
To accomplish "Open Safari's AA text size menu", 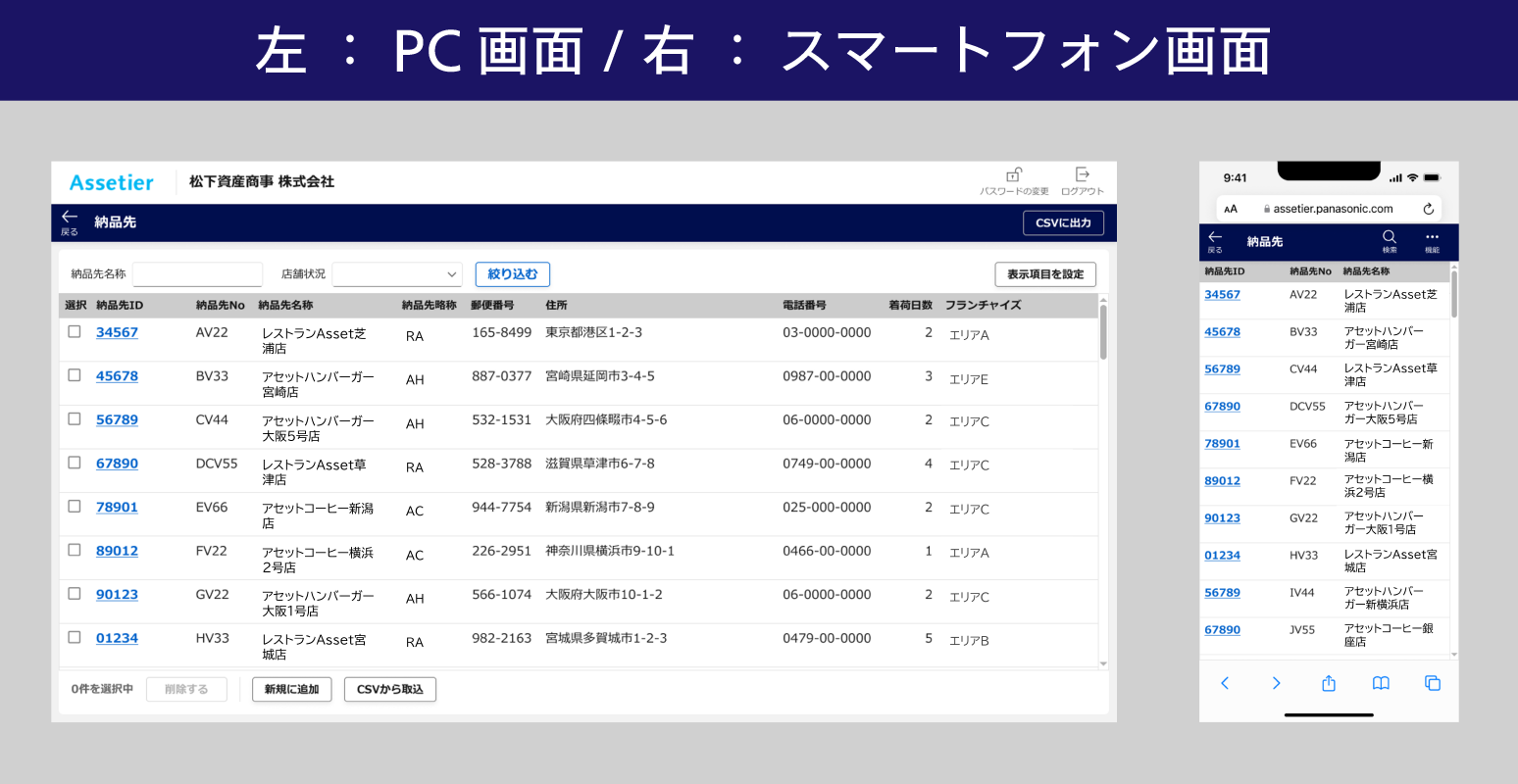I will (1231, 209).
